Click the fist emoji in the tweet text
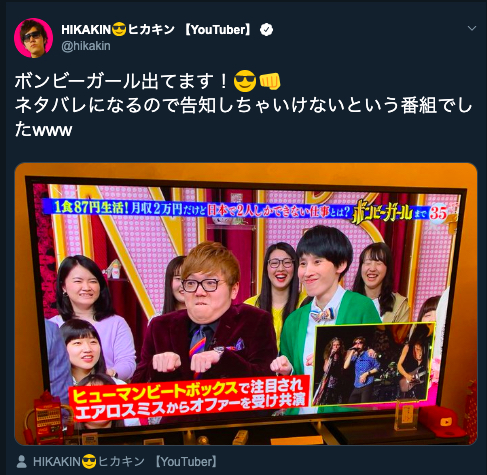Screen dimensions: 487x475 270,81
